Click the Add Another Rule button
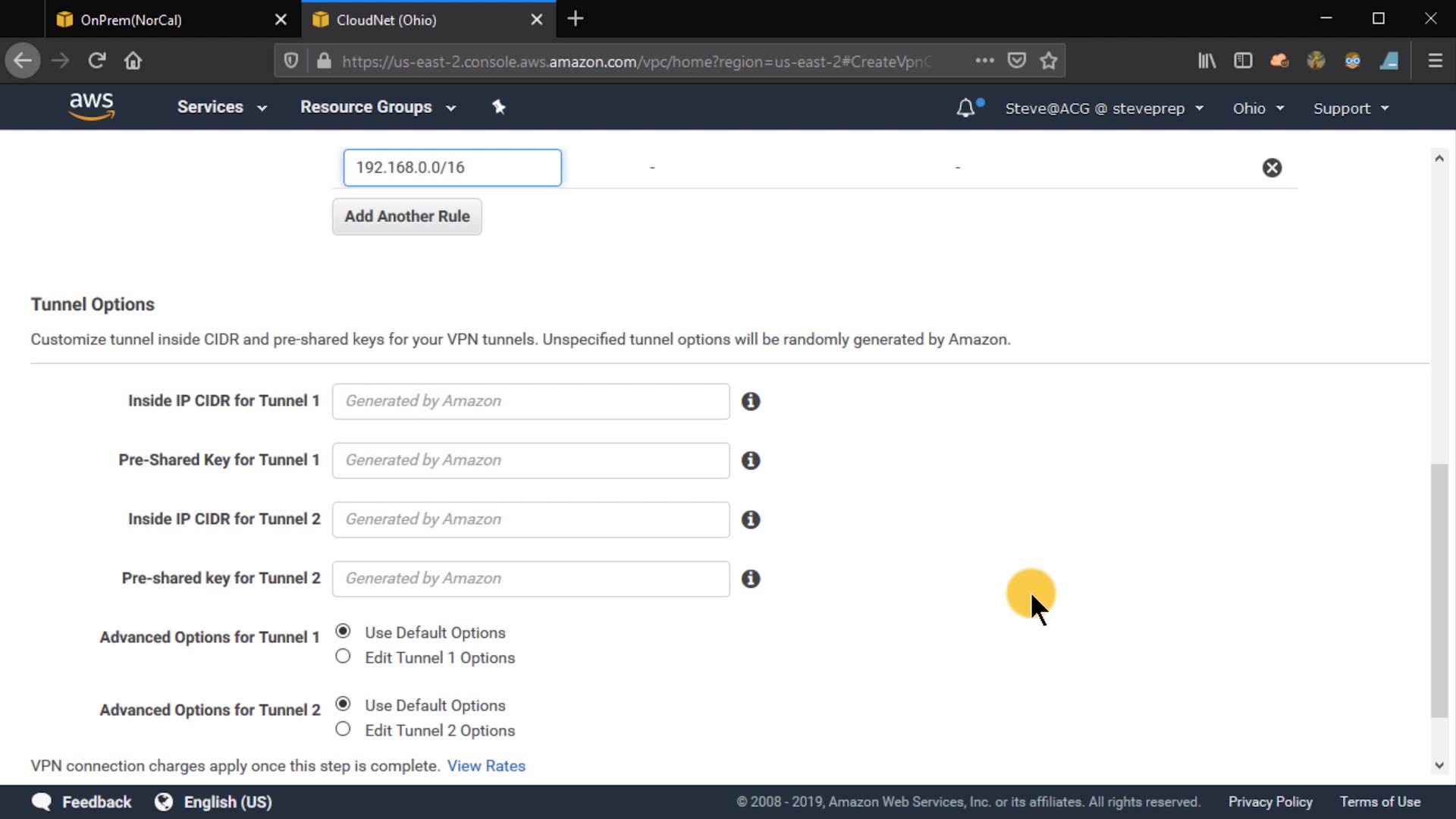Image resolution: width=1456 pixels, height=819 pixels. click(407, 217)
